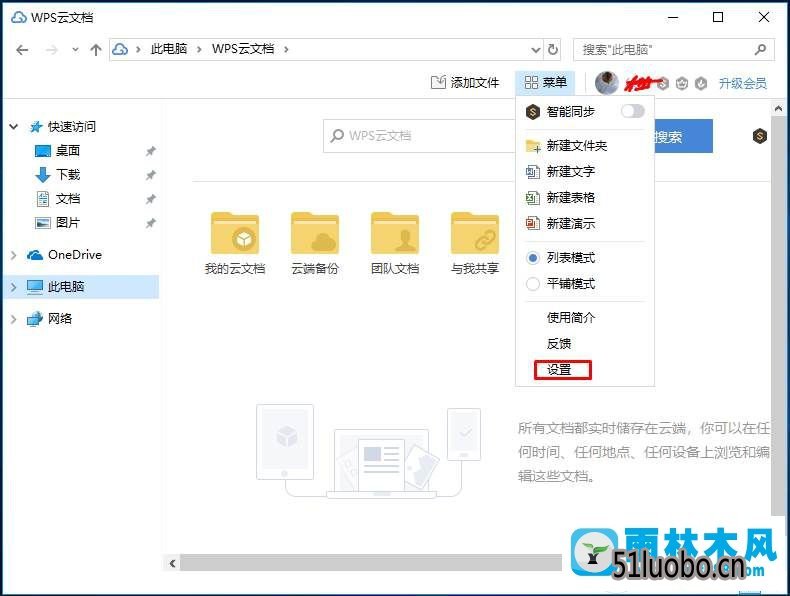Open 设置 from the menu
The width and height of the screenshot is (790, 596).
click(559, 370)
